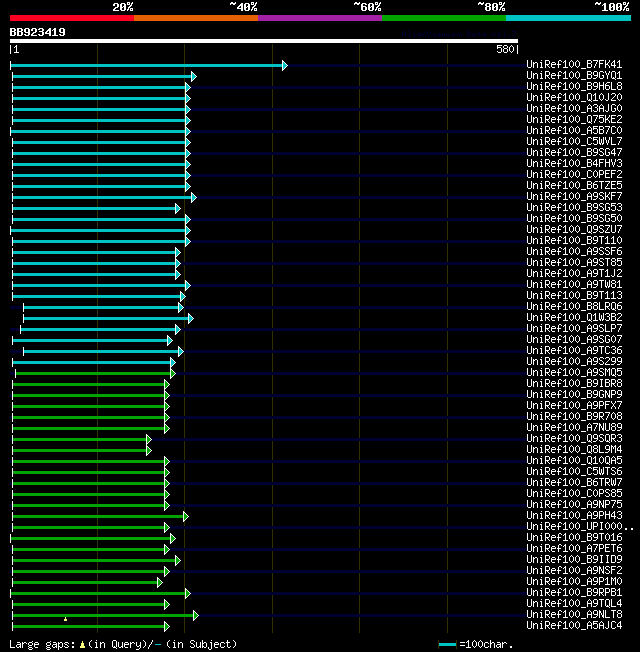Screen dimensions: 640x652
Task: Click the UniRef100_B6TZE5 label
Action: tap(574, 185)
